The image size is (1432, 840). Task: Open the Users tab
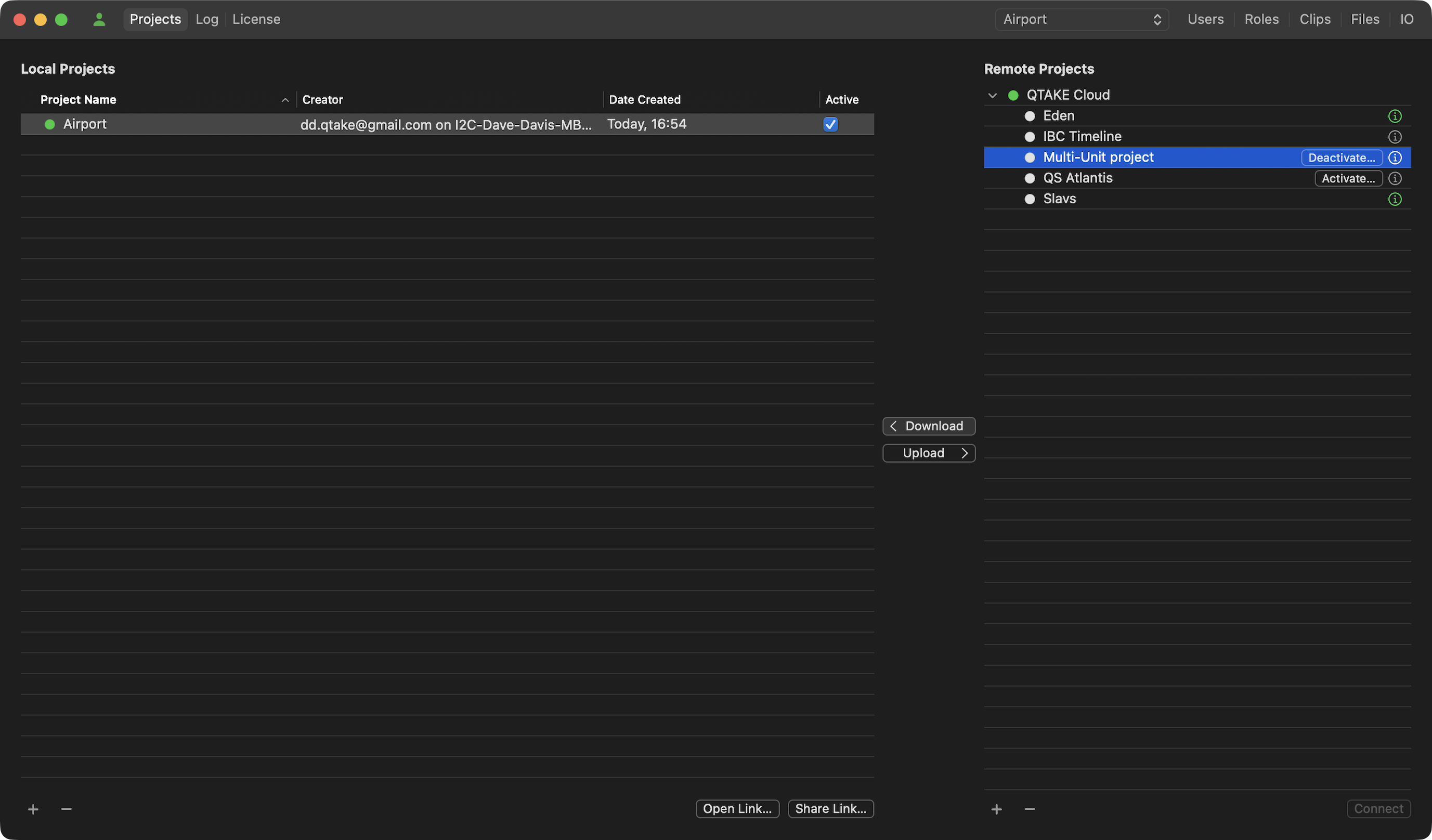point(1205,19)
